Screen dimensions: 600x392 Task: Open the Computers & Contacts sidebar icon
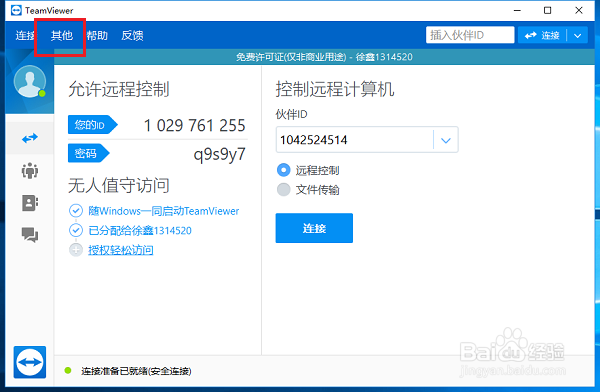30,203
